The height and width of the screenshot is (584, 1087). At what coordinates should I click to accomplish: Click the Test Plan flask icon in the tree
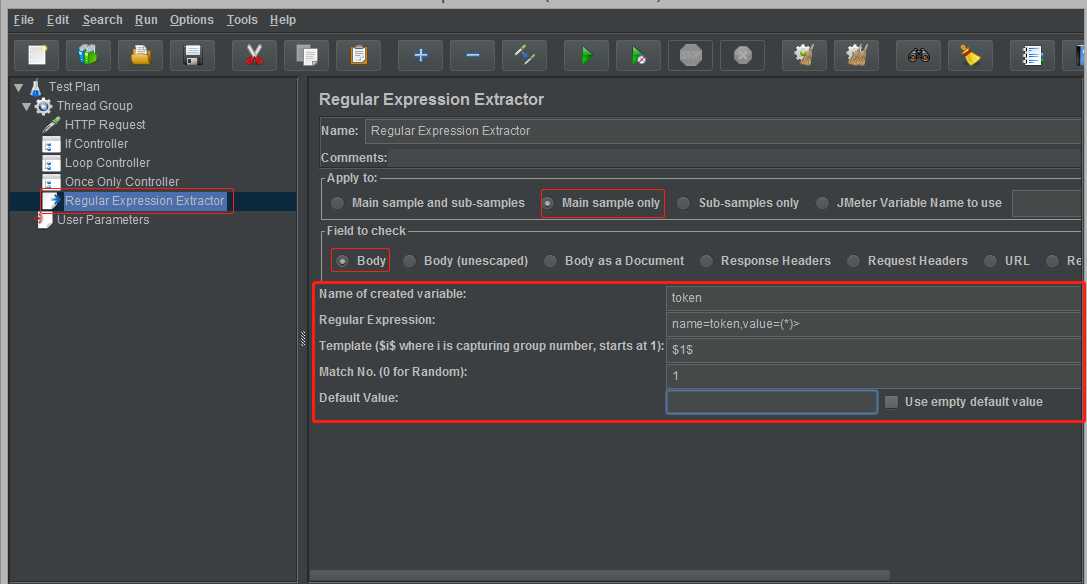pos(36,87)
